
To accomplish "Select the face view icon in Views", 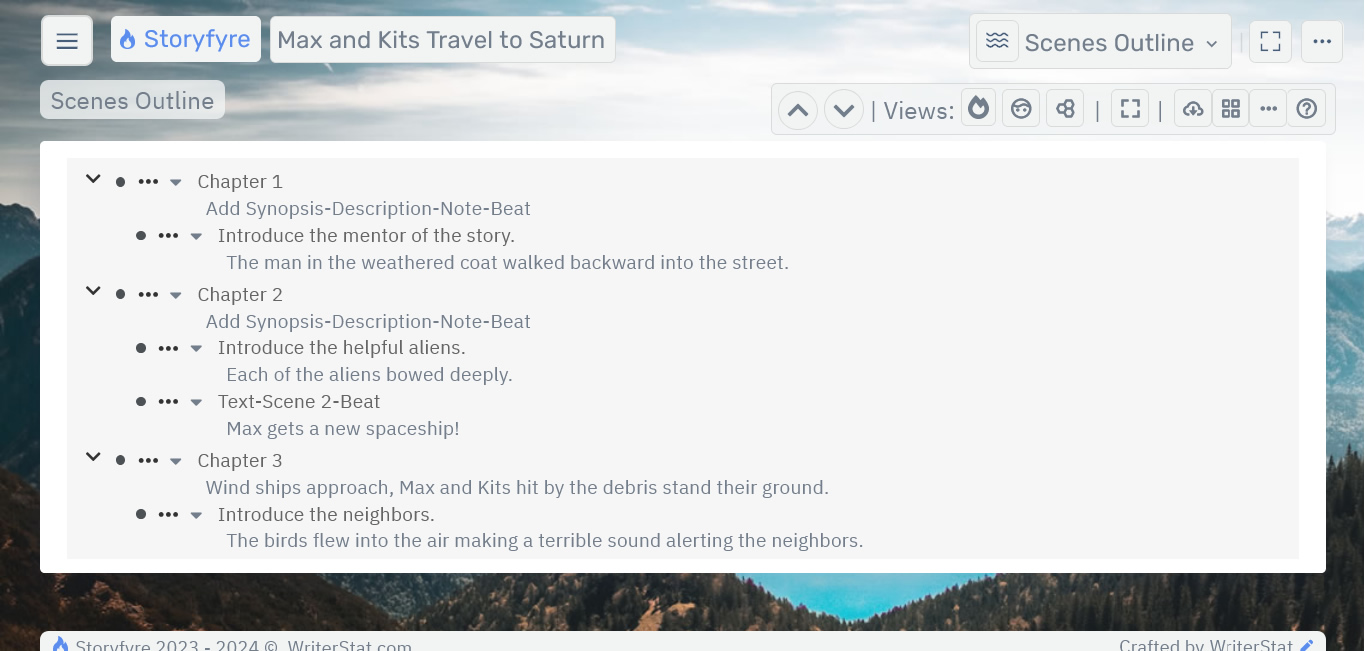I will (1021, 109).
